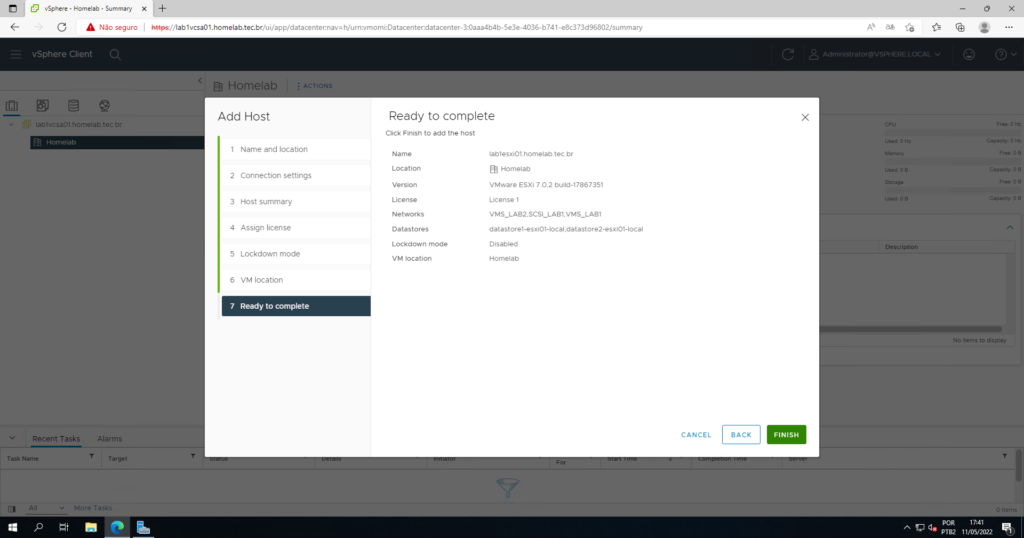Open a new browser tab
The height and width of the screenshot is (538, 1024).
pyautogui.click(x=162, y=8)
